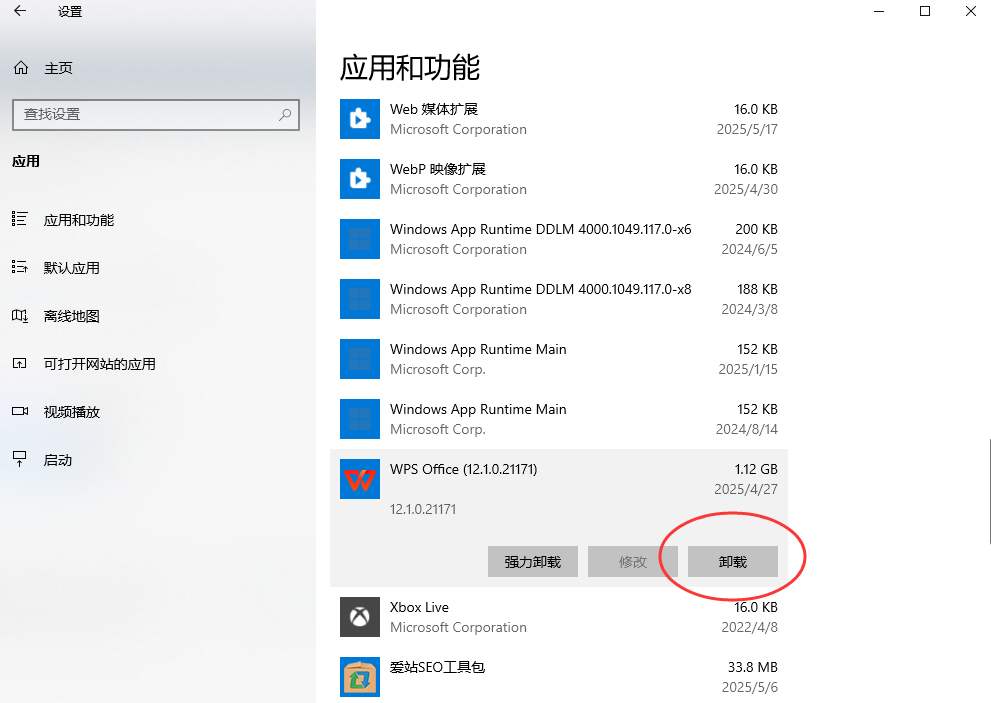Click the Web 媒体扩展 app icon
The height and width of the screenshot is (703, 991).
360,119
